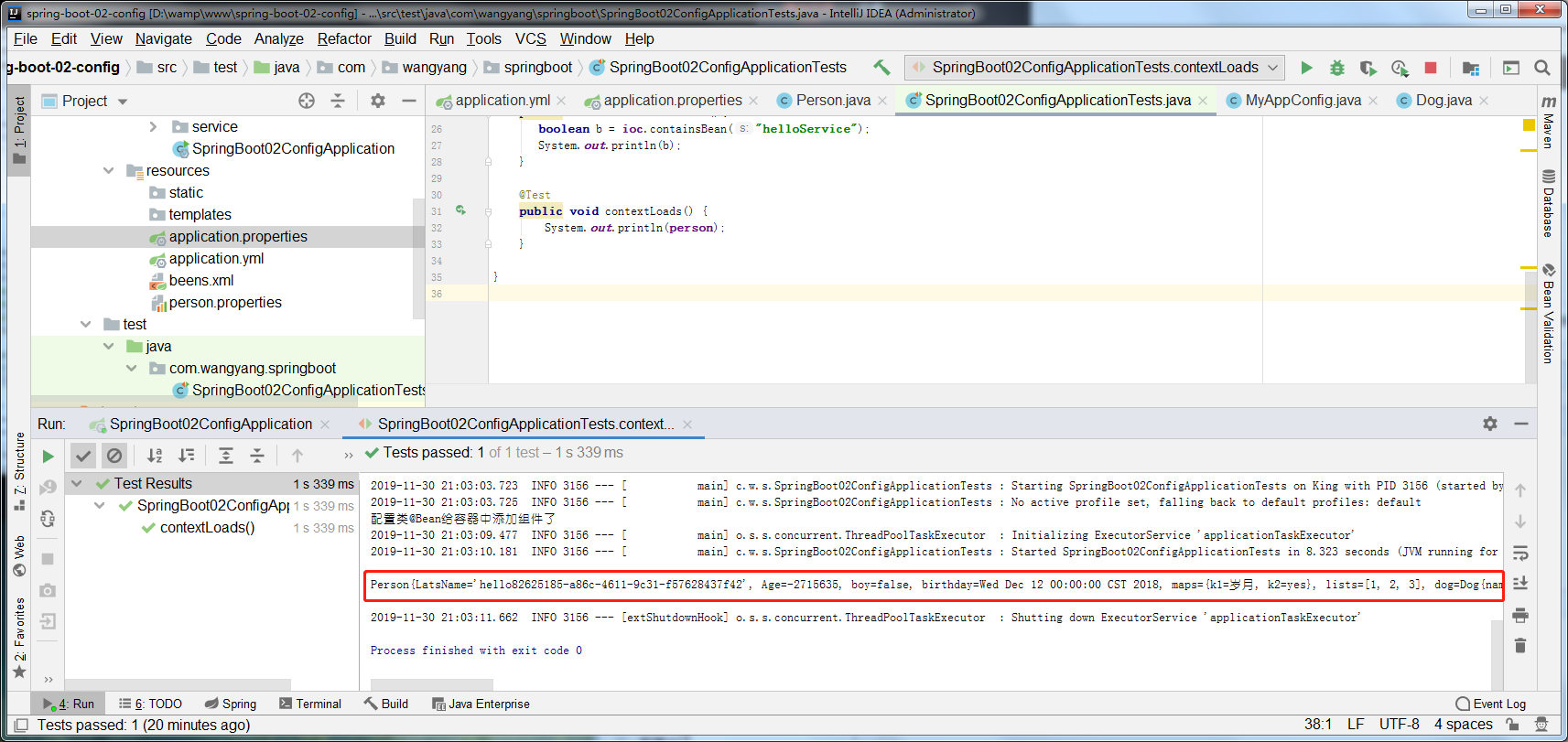The width and height of the screenshot is (1568, 742).
Task: Click the run gutter icon beside contextLoads method
Action: click(460, 210)
